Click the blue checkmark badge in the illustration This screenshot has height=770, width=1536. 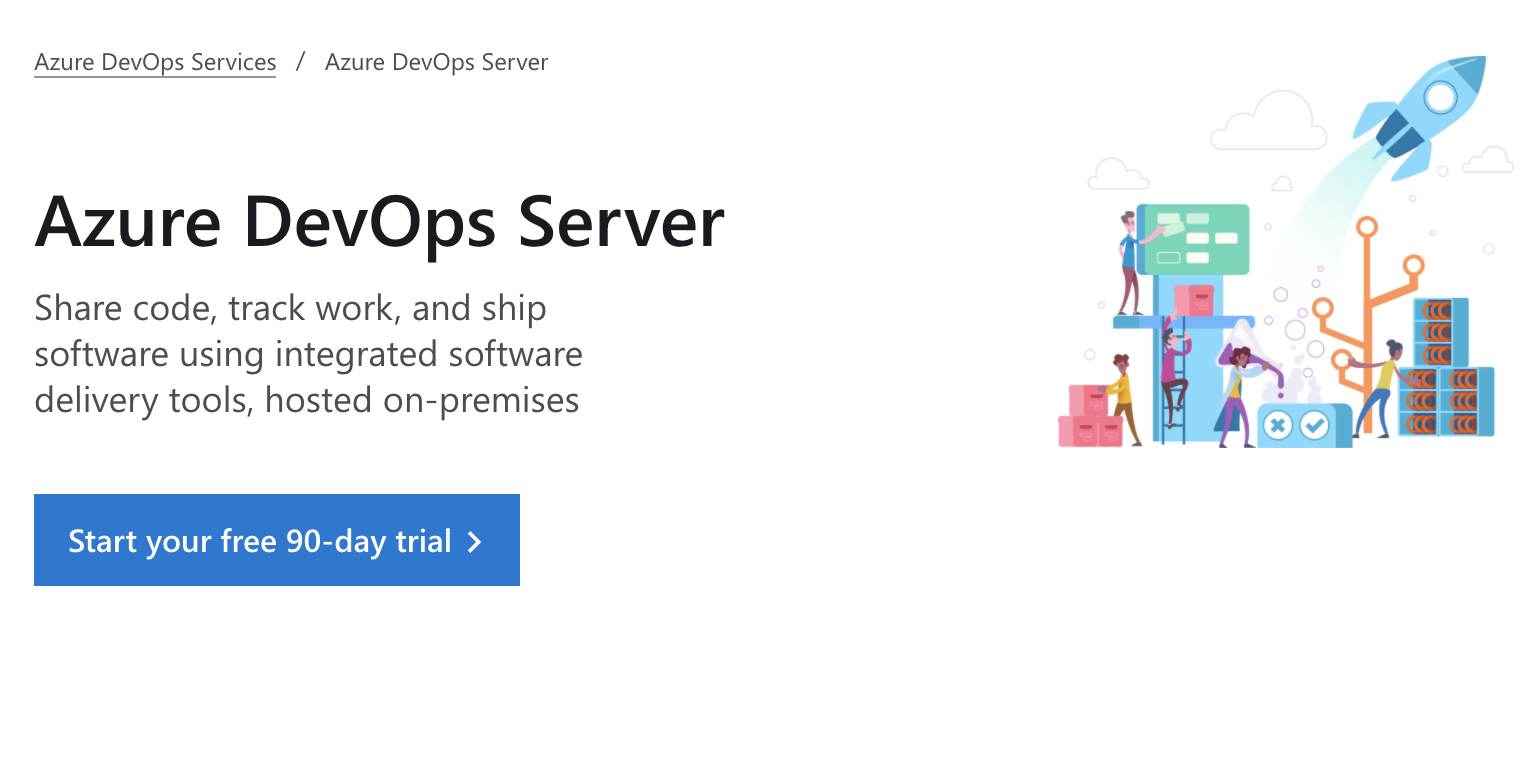[x=1316, y=424]
